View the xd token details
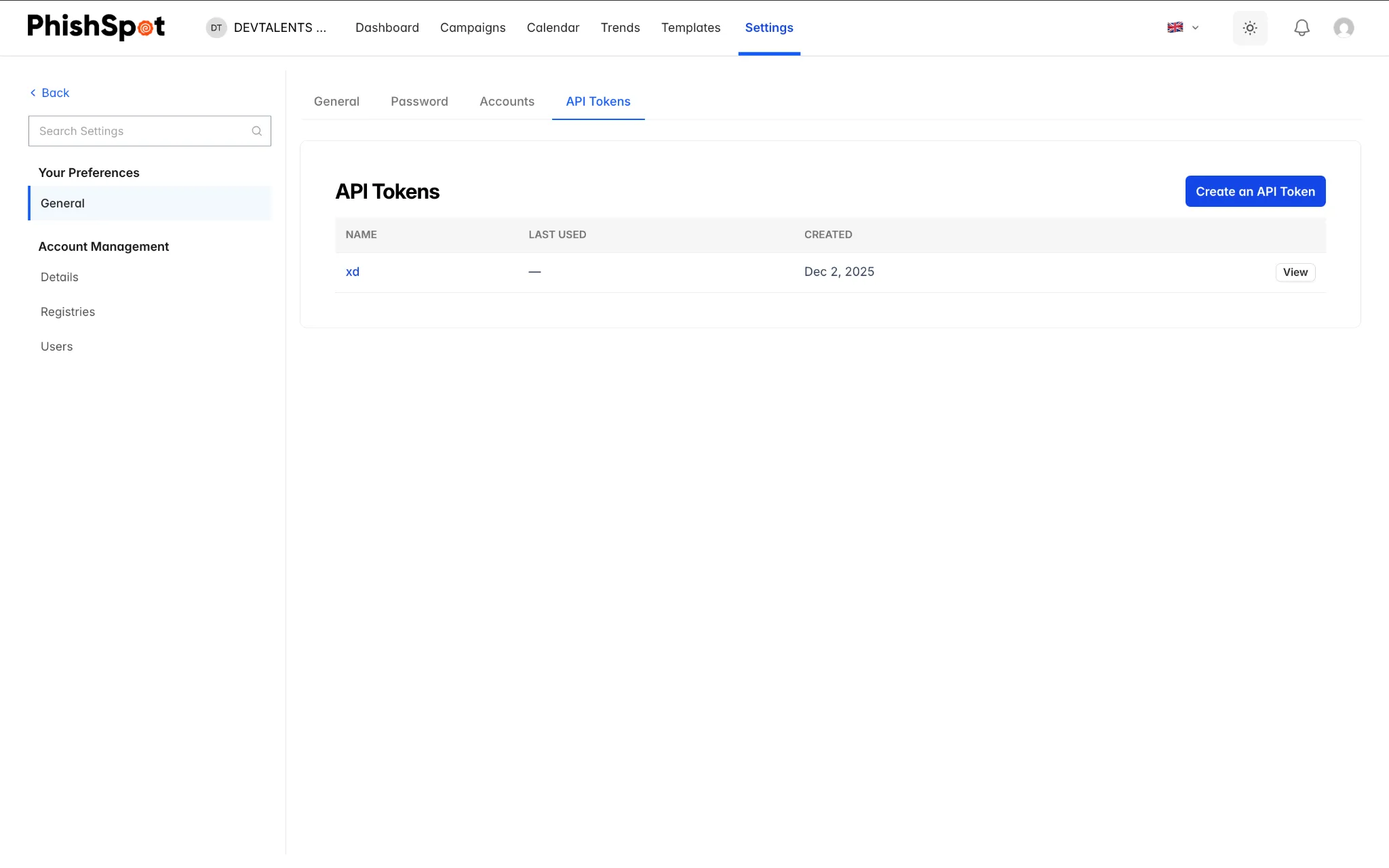 [1295, 272]
